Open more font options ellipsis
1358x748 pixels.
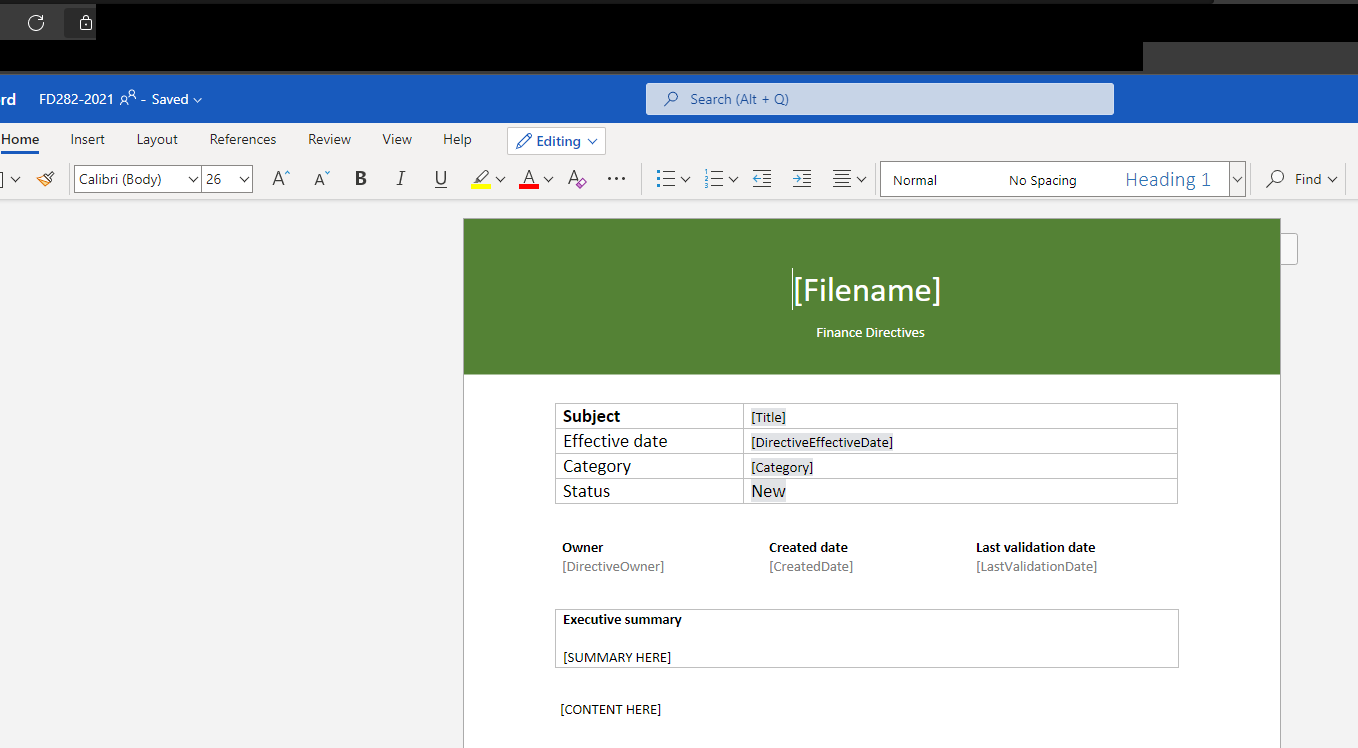tap(617, 179)
